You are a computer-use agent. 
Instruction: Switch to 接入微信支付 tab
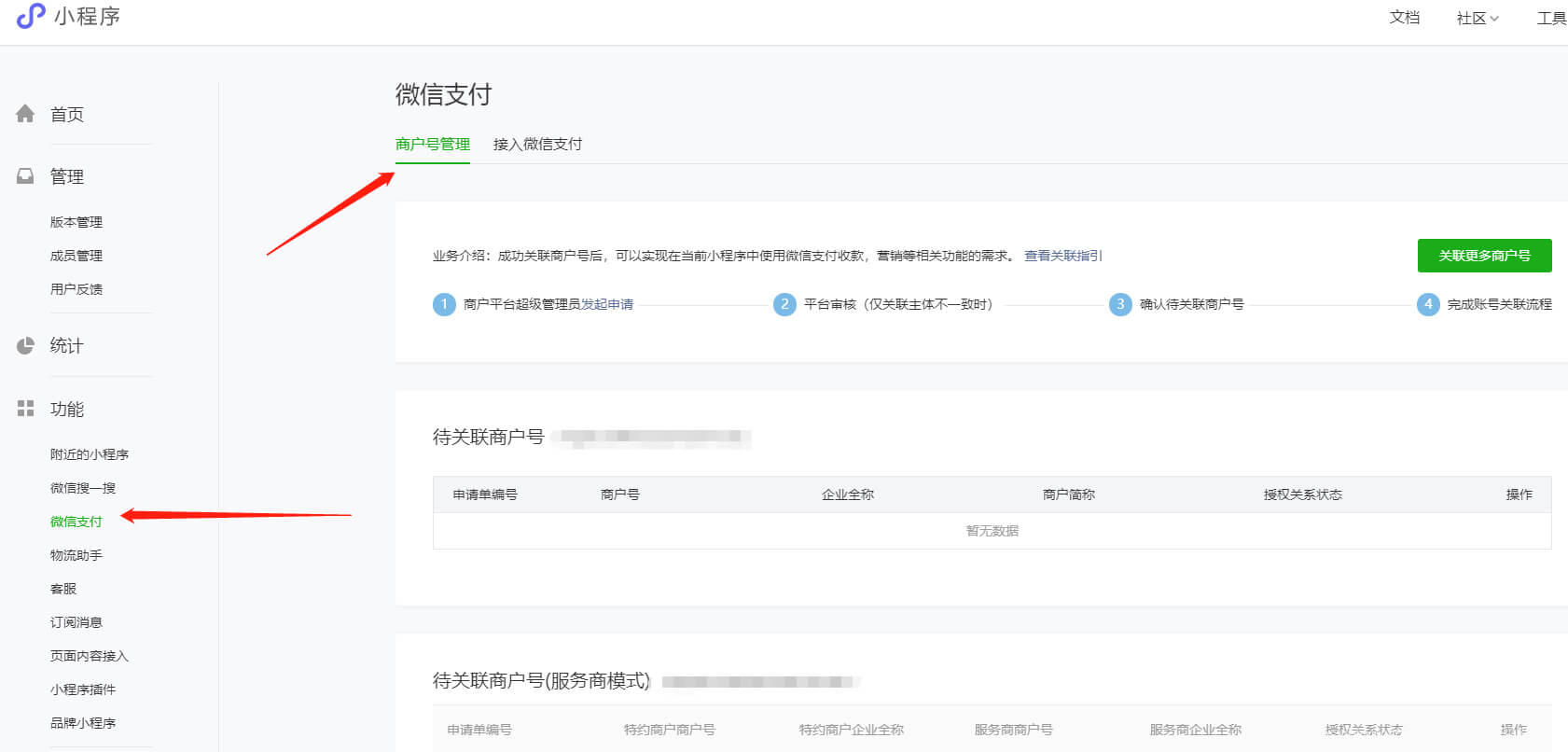[537, 144]
